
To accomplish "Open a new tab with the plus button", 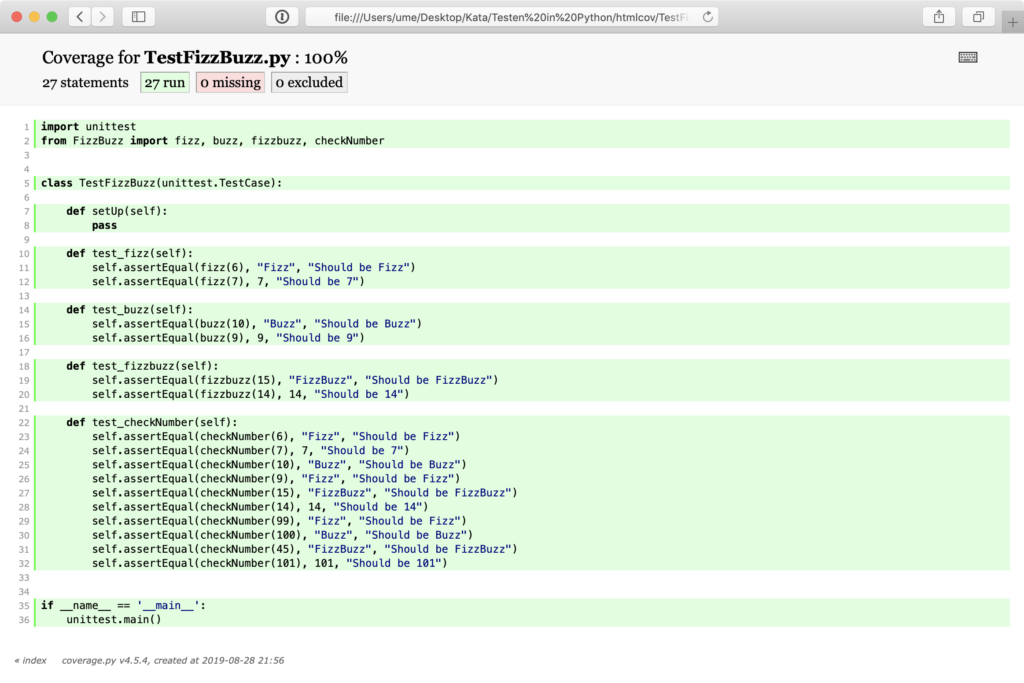I will click(x=1012, y=23).
